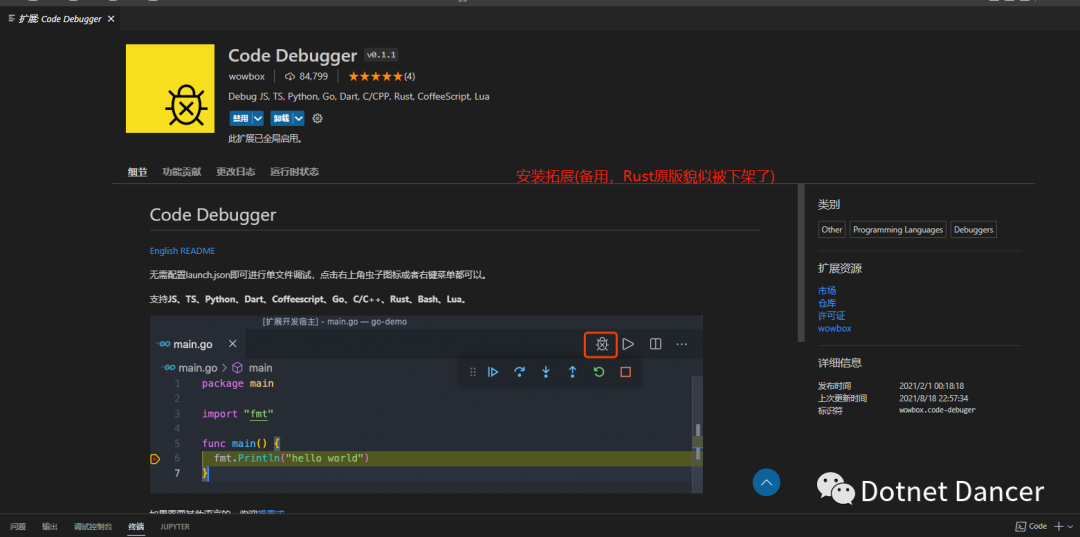
Task: Click the blue scroll-to-top arrow button
Action: 766,483
